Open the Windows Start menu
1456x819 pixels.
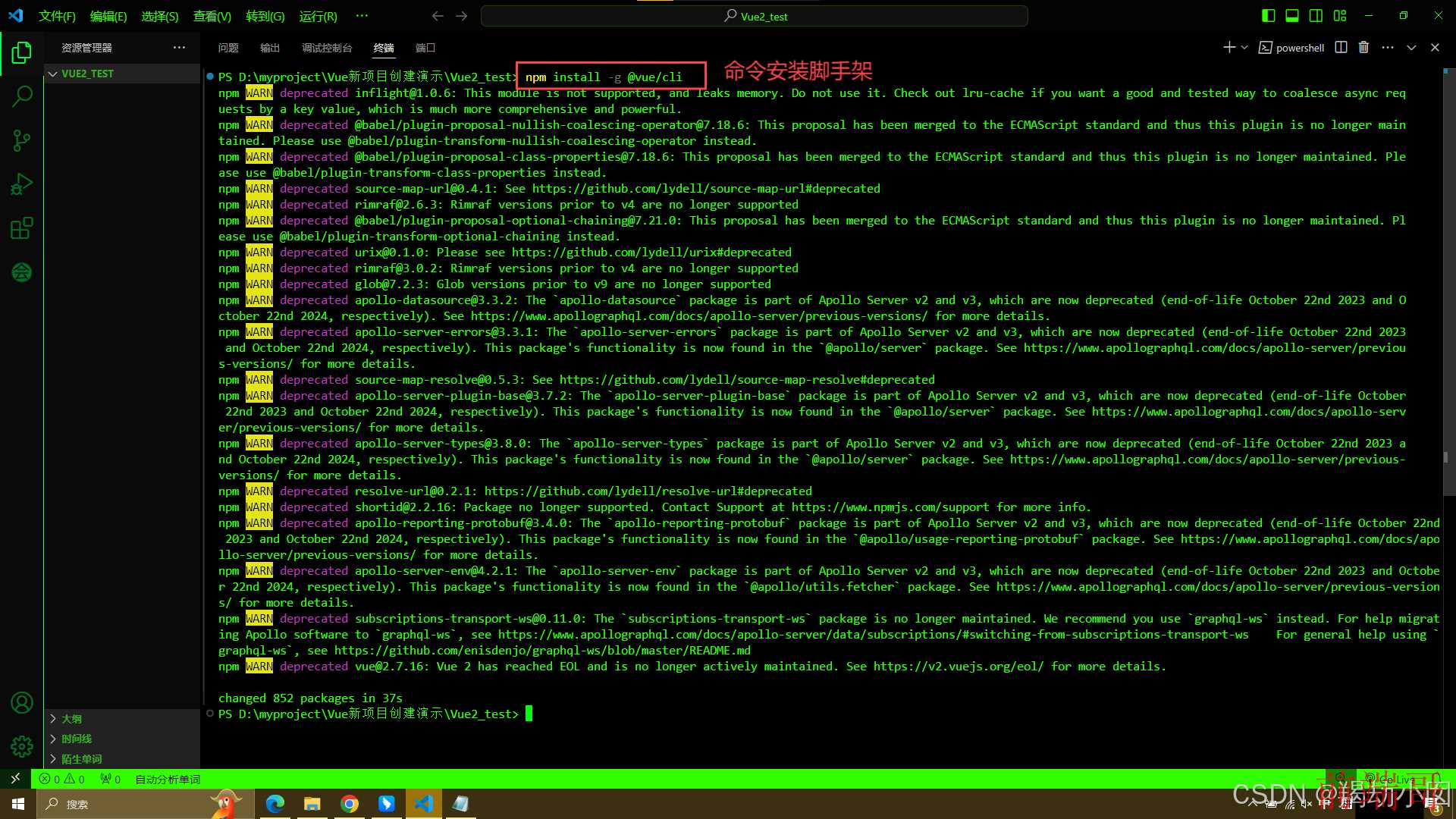(x=18, y=804)
